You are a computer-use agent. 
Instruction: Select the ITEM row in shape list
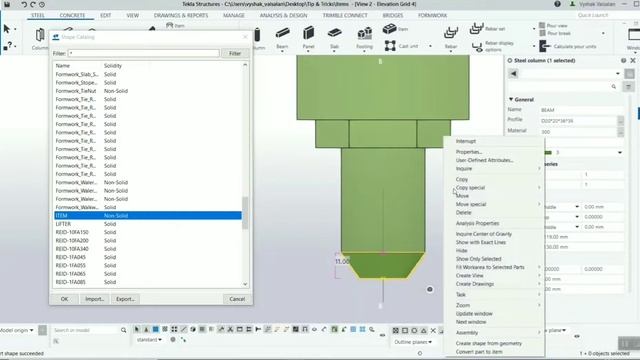click(x=148, y=216)
